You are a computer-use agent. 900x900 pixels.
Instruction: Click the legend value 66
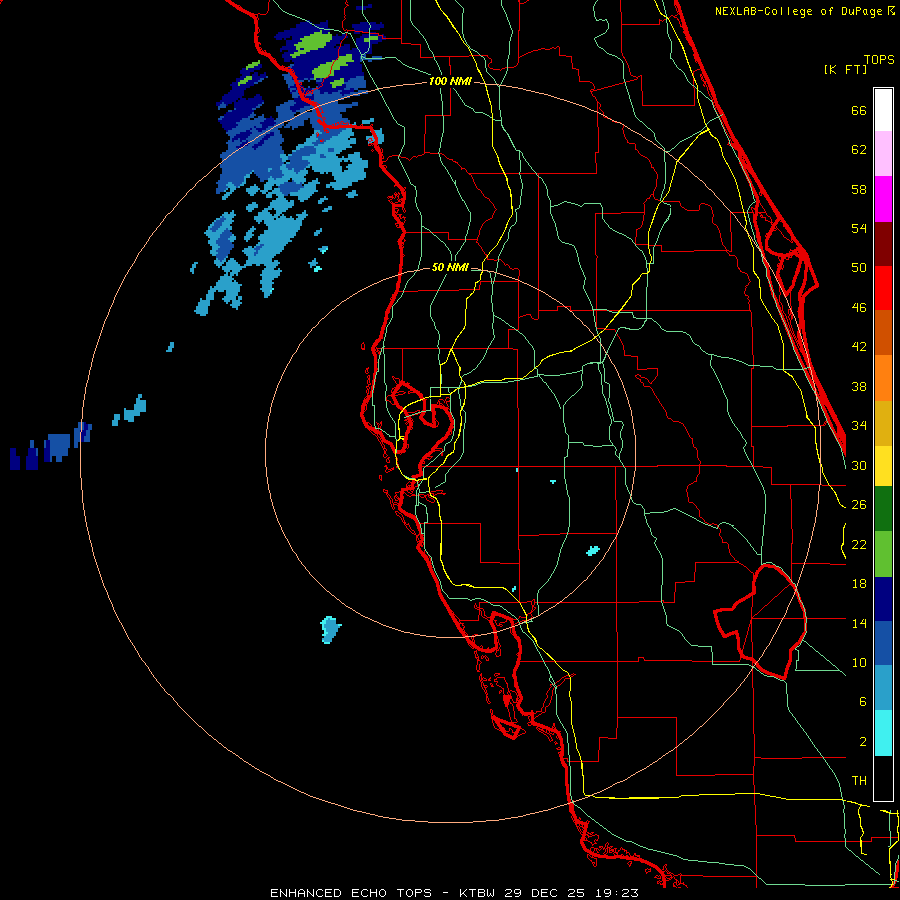[859, 110]
